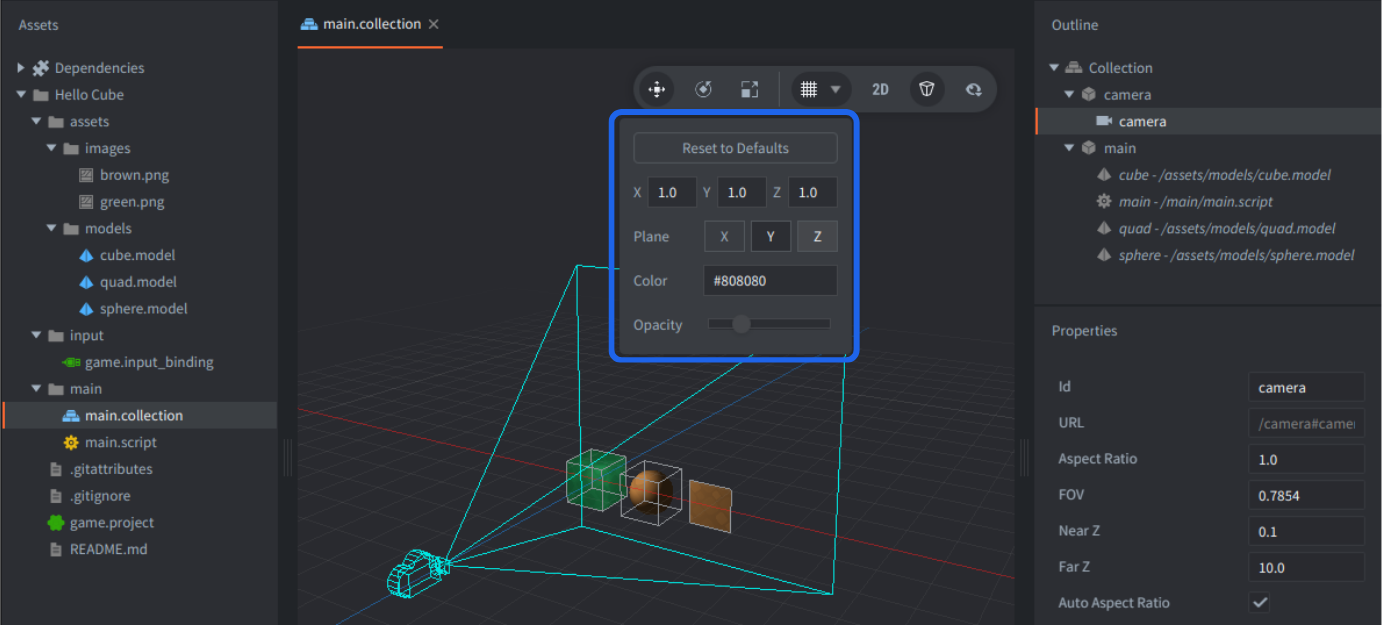Toggle the Auto Aspect Ratio checkbox
The width and height of the screenshot is (1382, 625).
1259,602
